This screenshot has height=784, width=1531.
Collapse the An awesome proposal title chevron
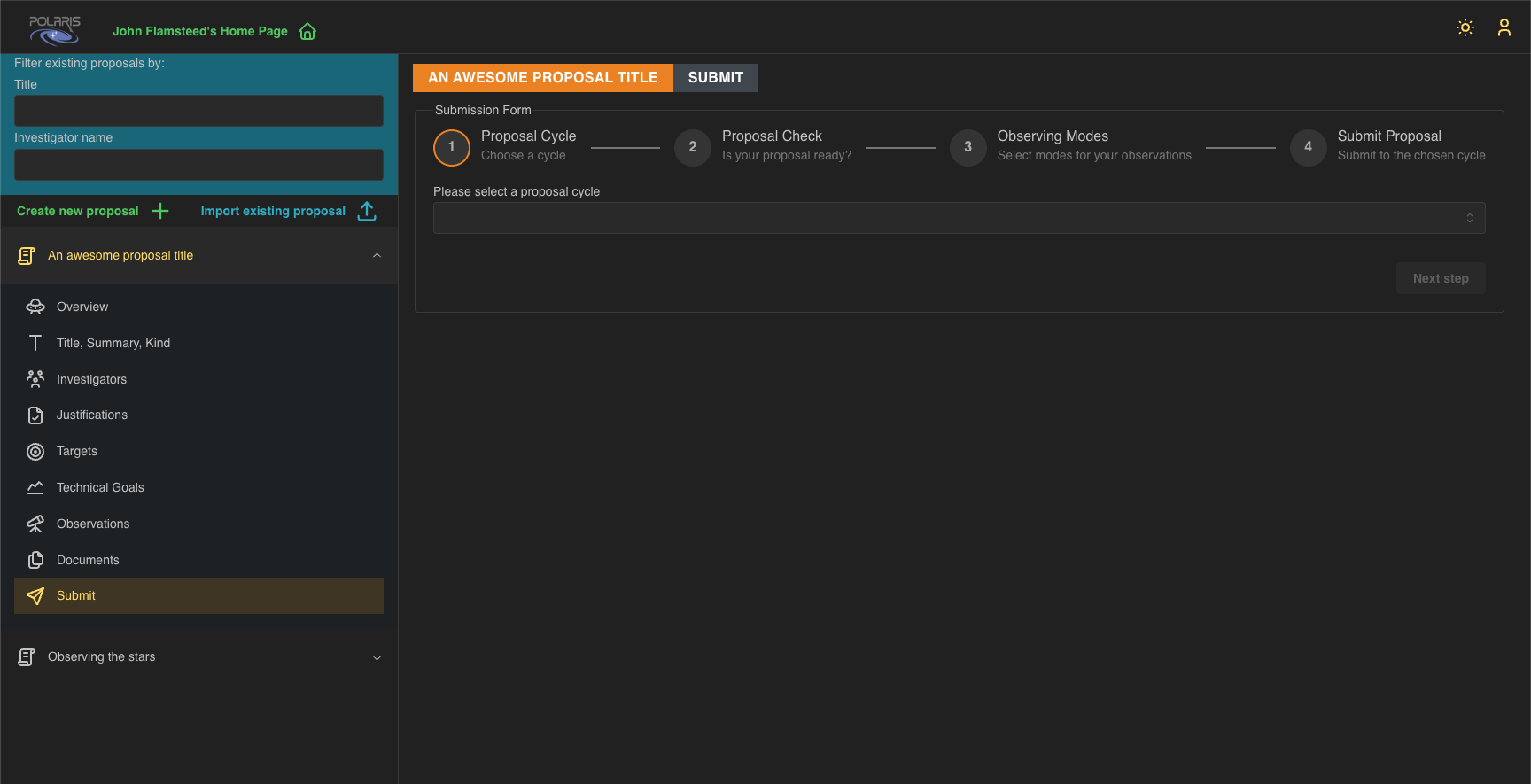click(x=377, y=256)
